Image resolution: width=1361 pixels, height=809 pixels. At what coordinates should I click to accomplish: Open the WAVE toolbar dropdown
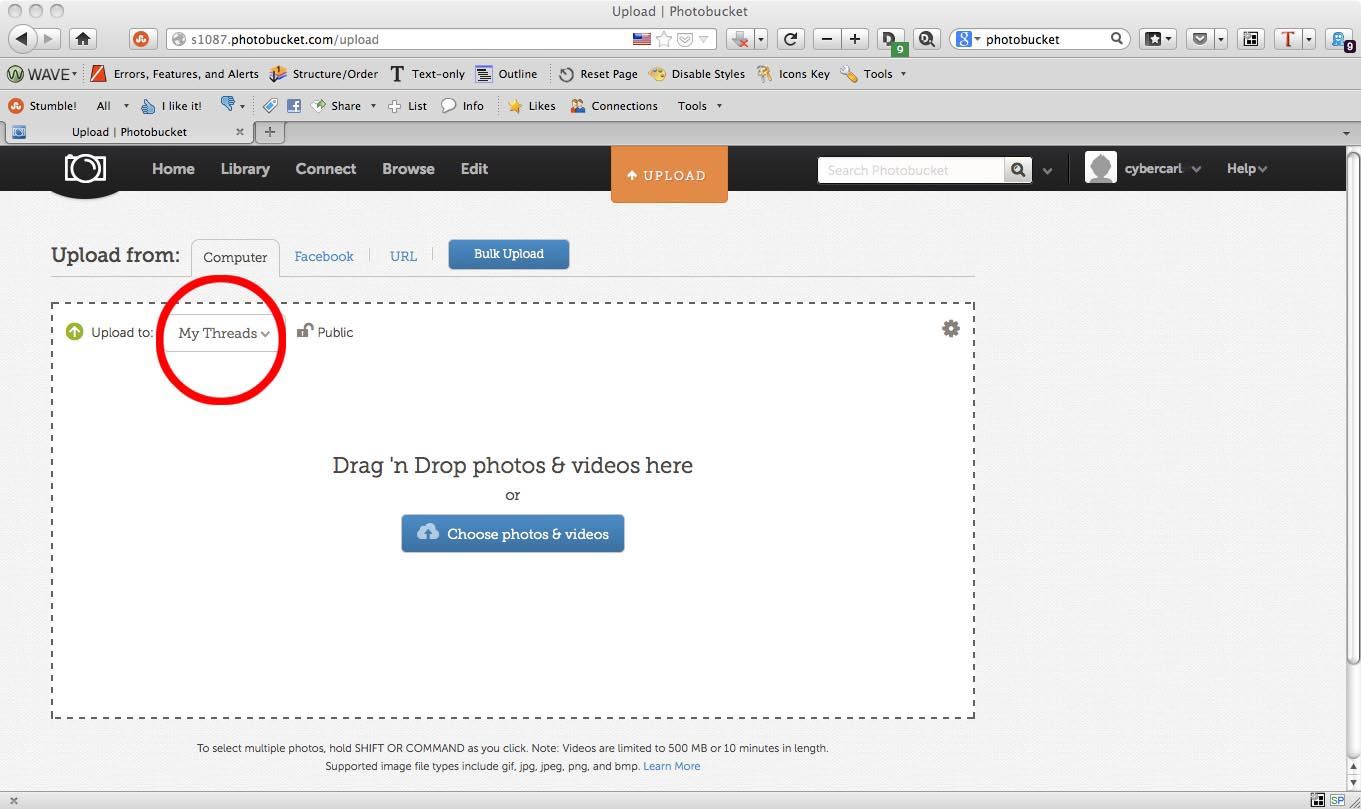pos(42,74)
